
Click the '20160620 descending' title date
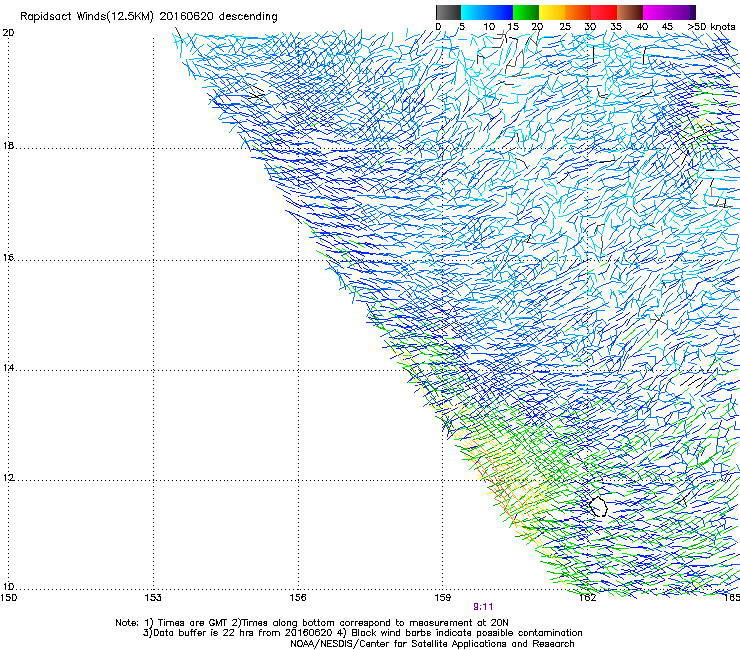219,17
